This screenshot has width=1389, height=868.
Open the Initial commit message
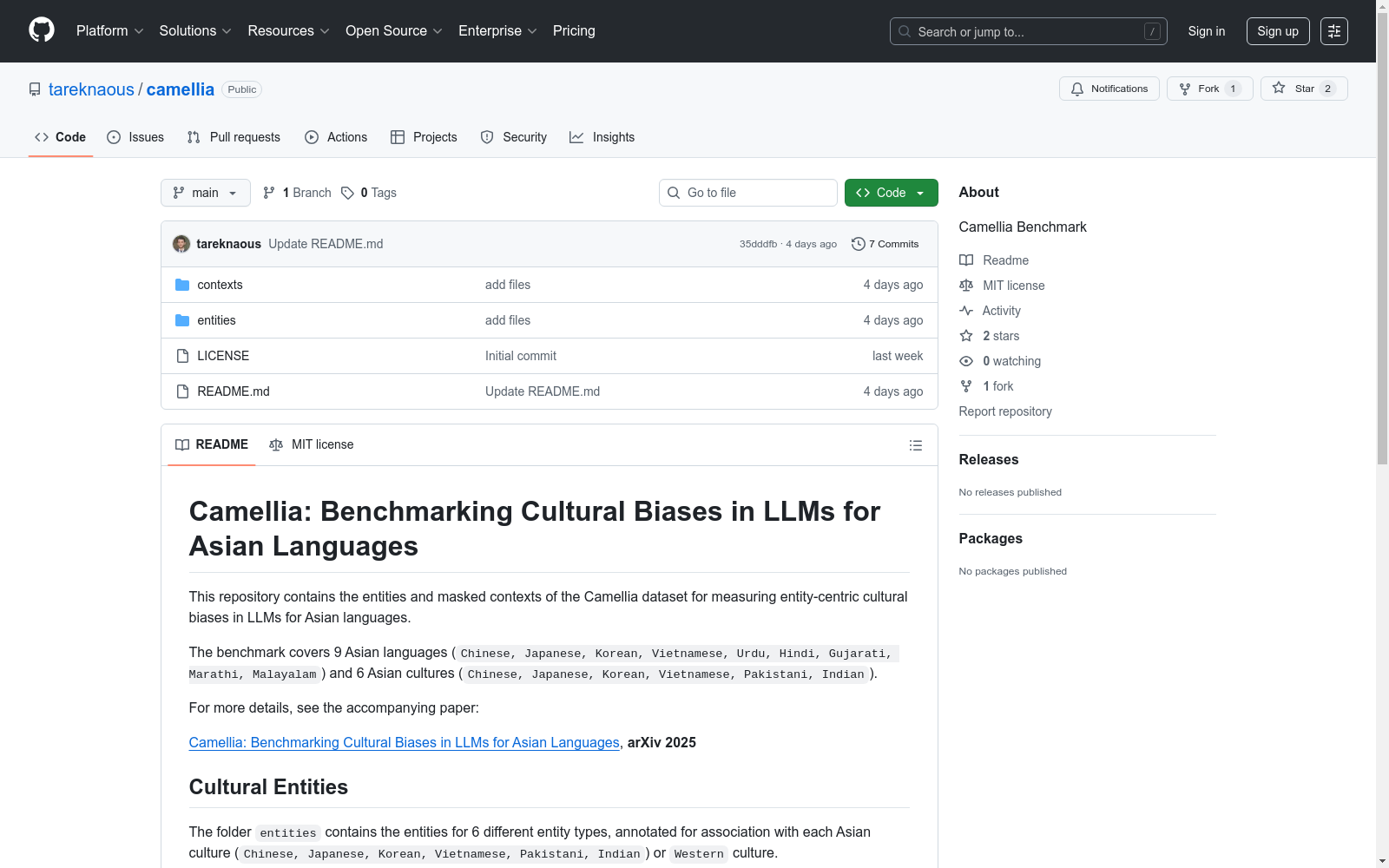521,356
